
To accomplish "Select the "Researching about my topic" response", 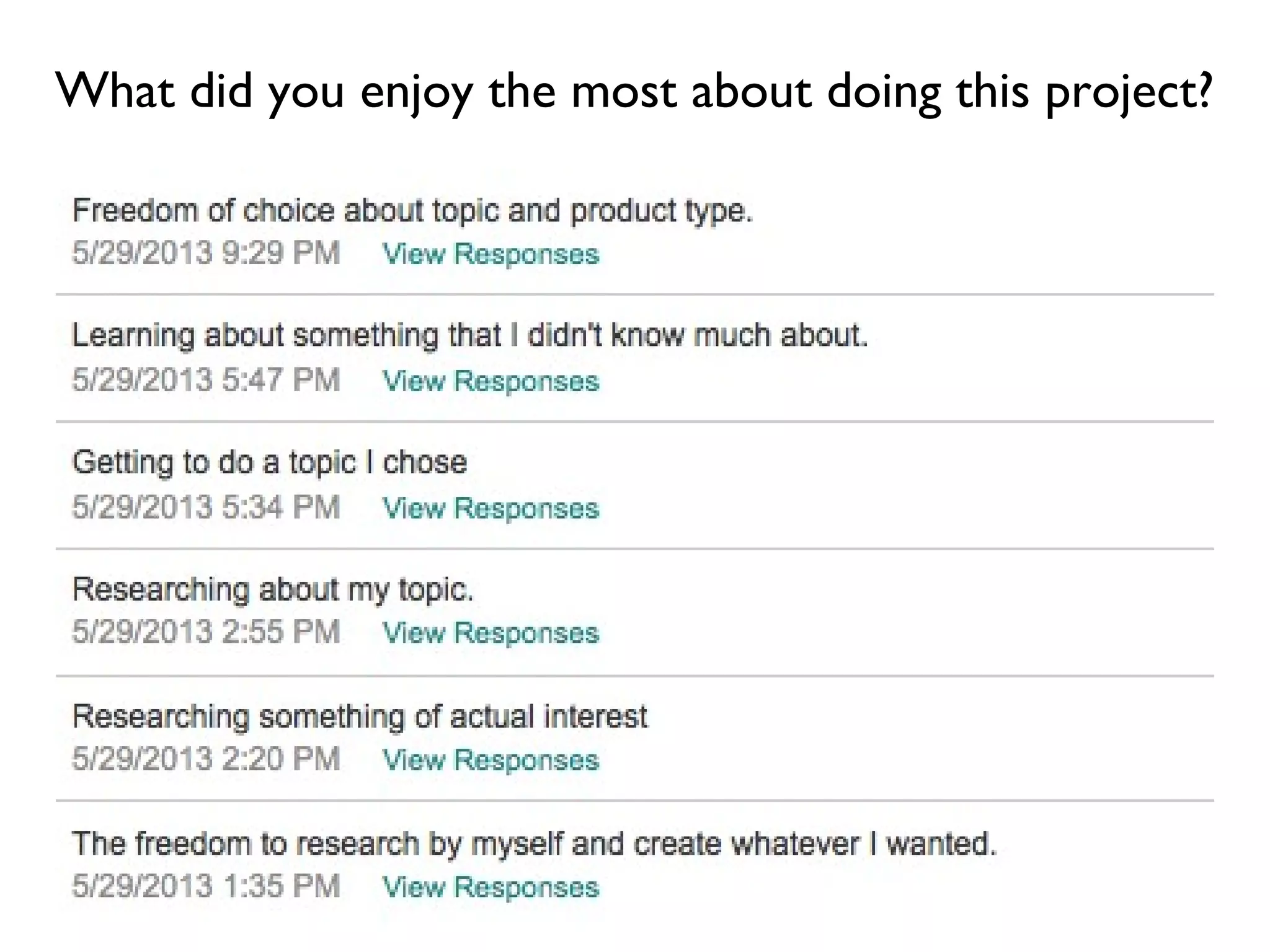I will pos(272,589).
